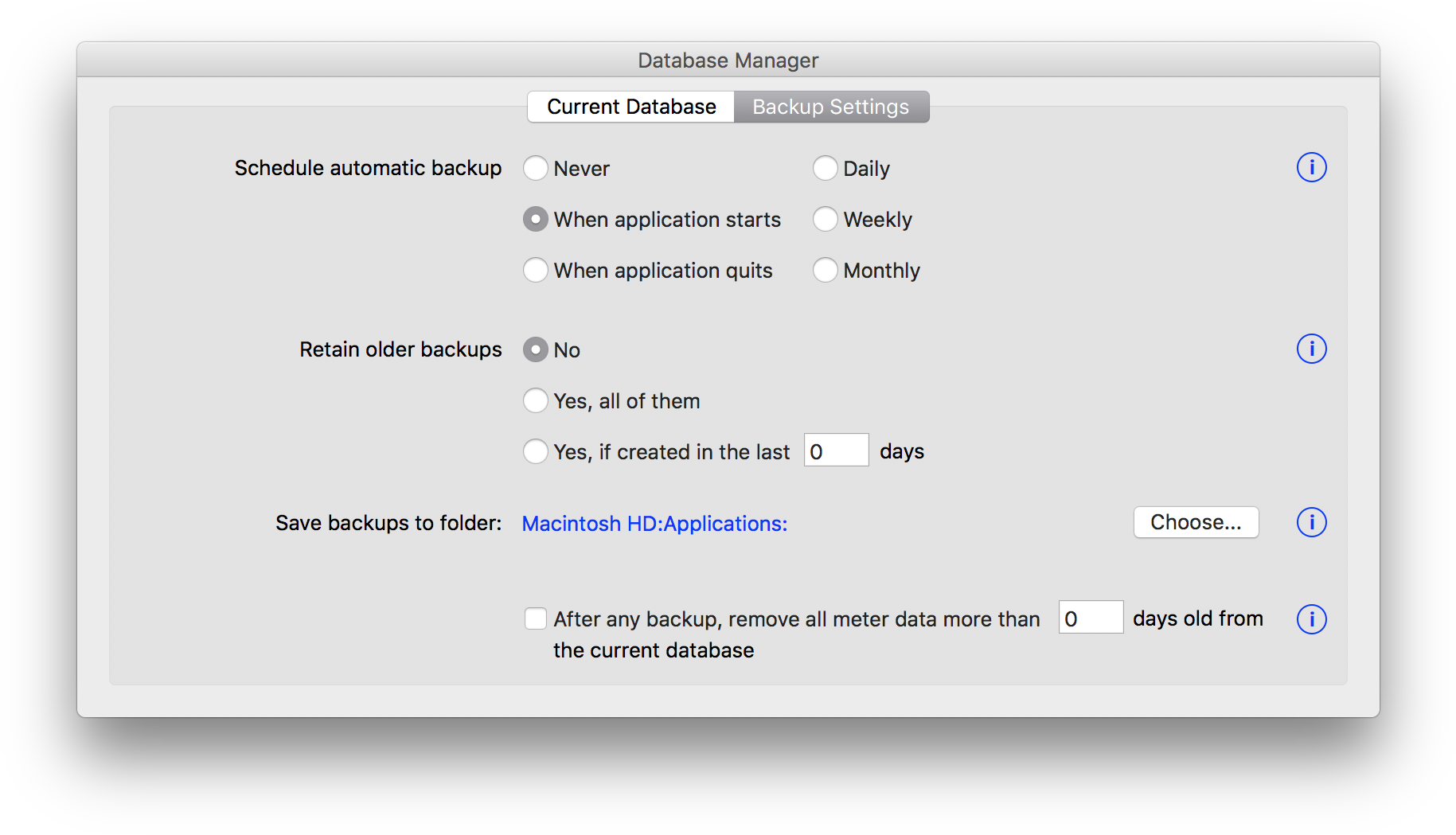Open the Backup Settings tab

pyautogui.click(x=830, y=107)
